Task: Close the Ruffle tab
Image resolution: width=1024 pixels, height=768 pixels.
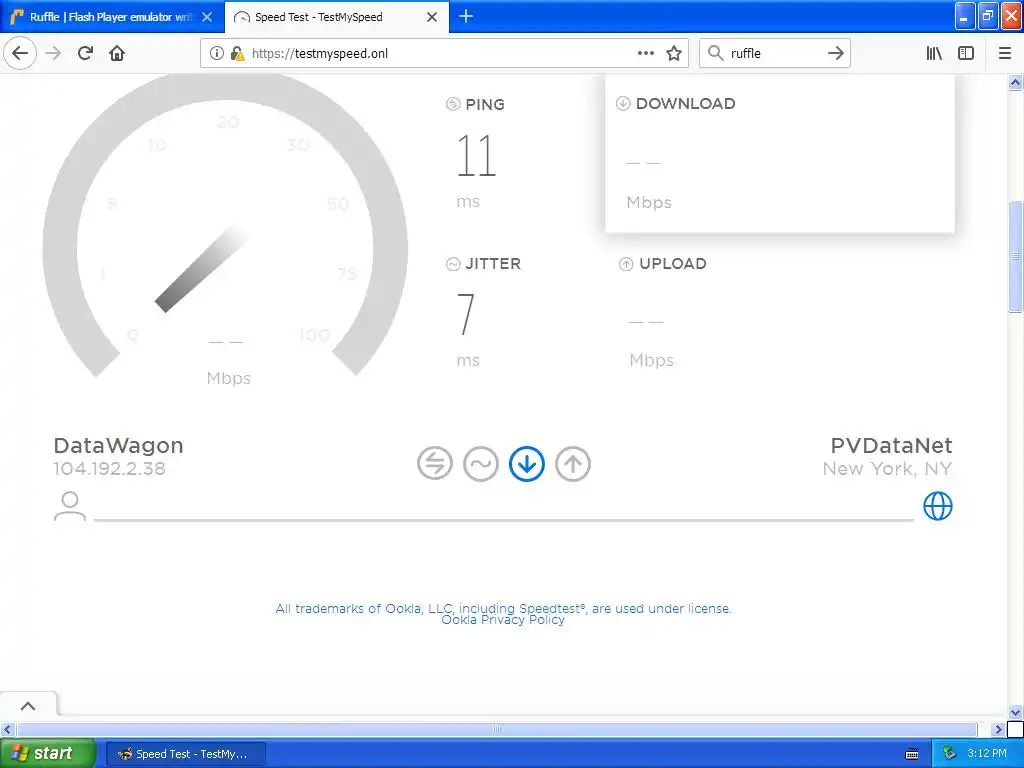Action: (x=207, y=17)
